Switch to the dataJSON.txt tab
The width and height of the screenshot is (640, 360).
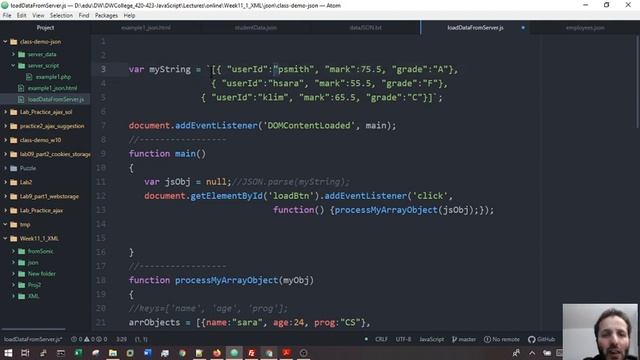click(366, 28)
